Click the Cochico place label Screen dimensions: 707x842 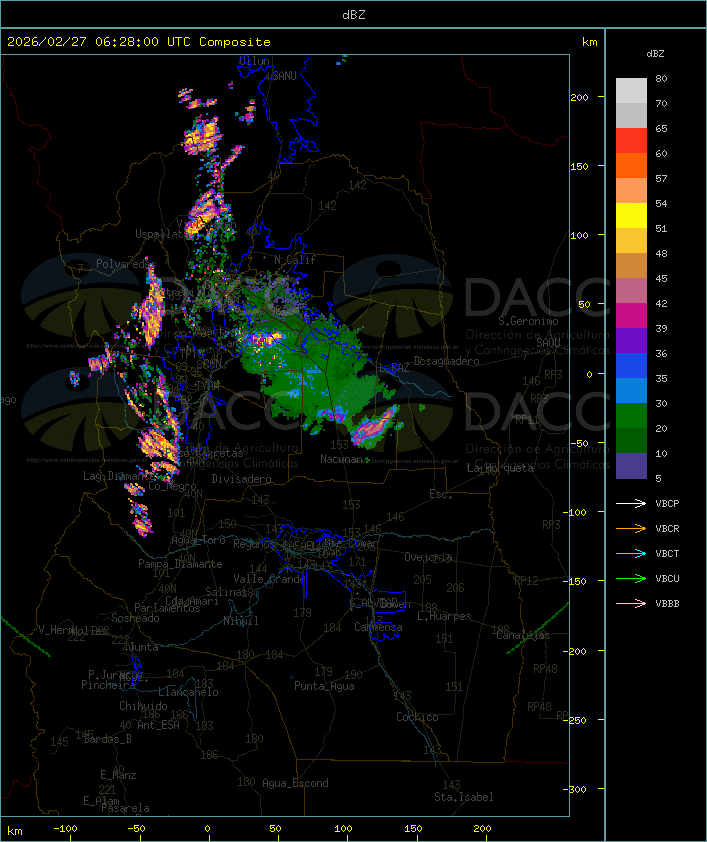[x=417, y=717]
